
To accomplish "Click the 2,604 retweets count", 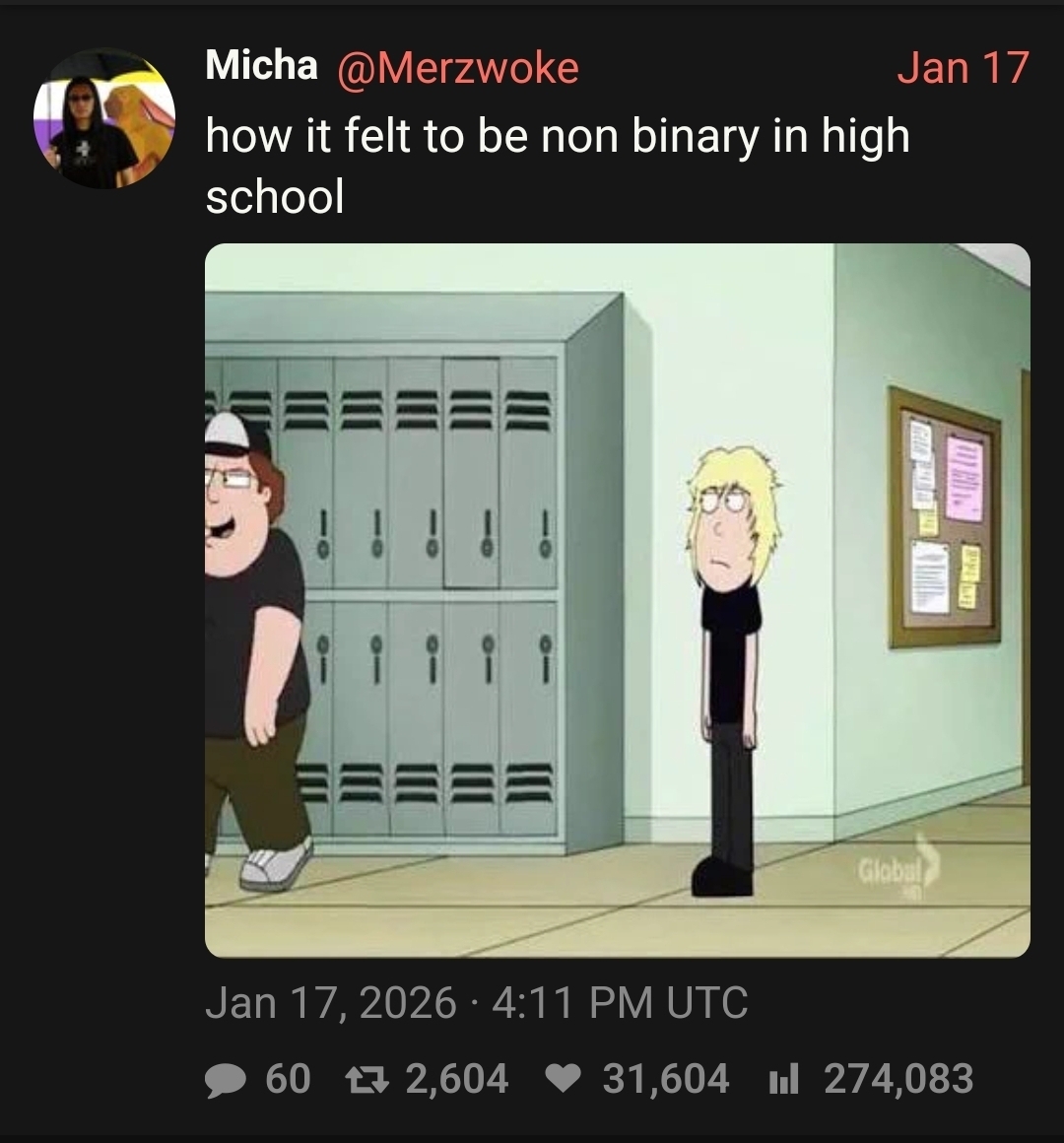I will (x=457, y=1079).
